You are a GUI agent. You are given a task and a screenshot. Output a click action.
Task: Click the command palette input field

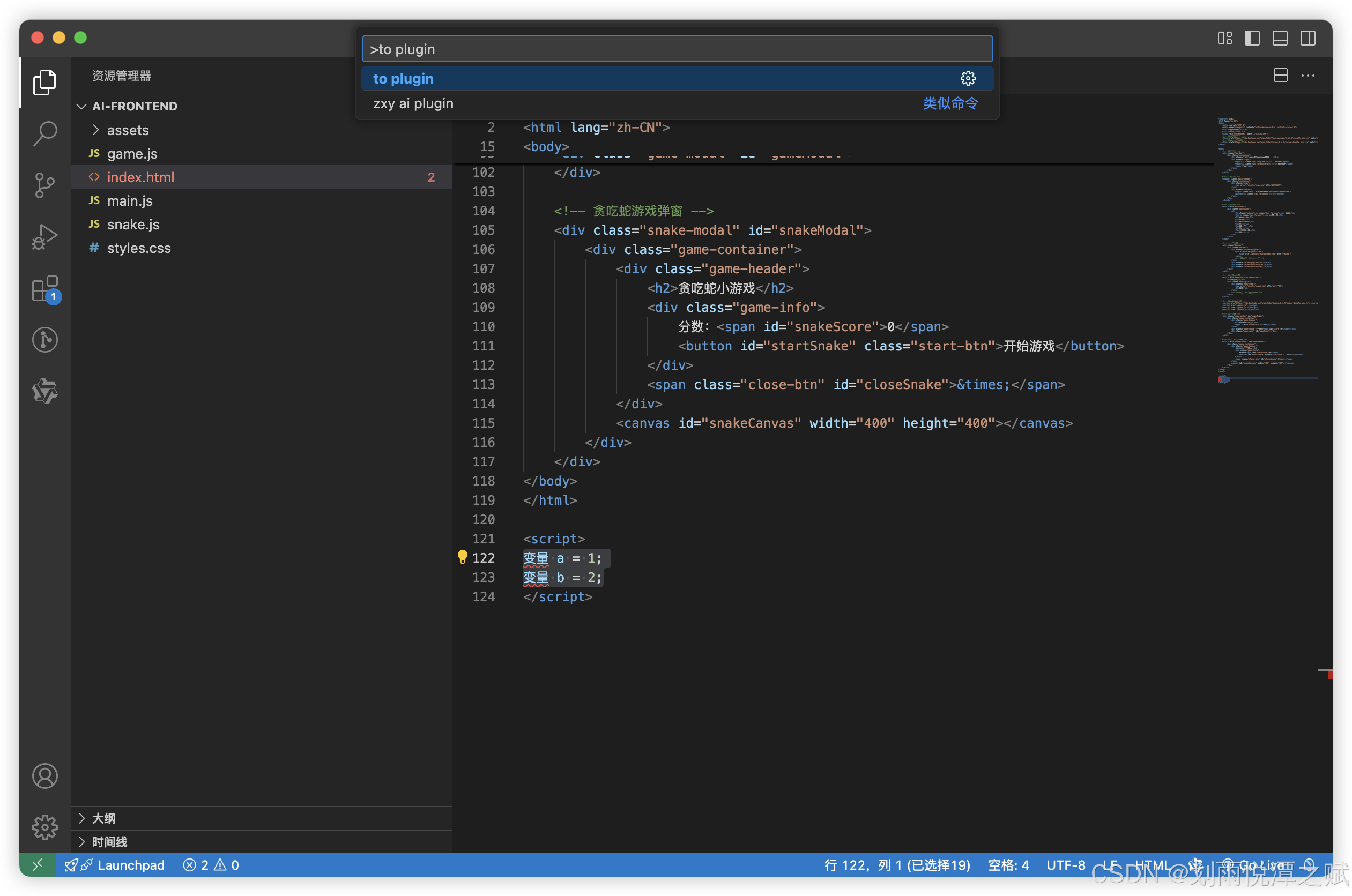point(677,49)
